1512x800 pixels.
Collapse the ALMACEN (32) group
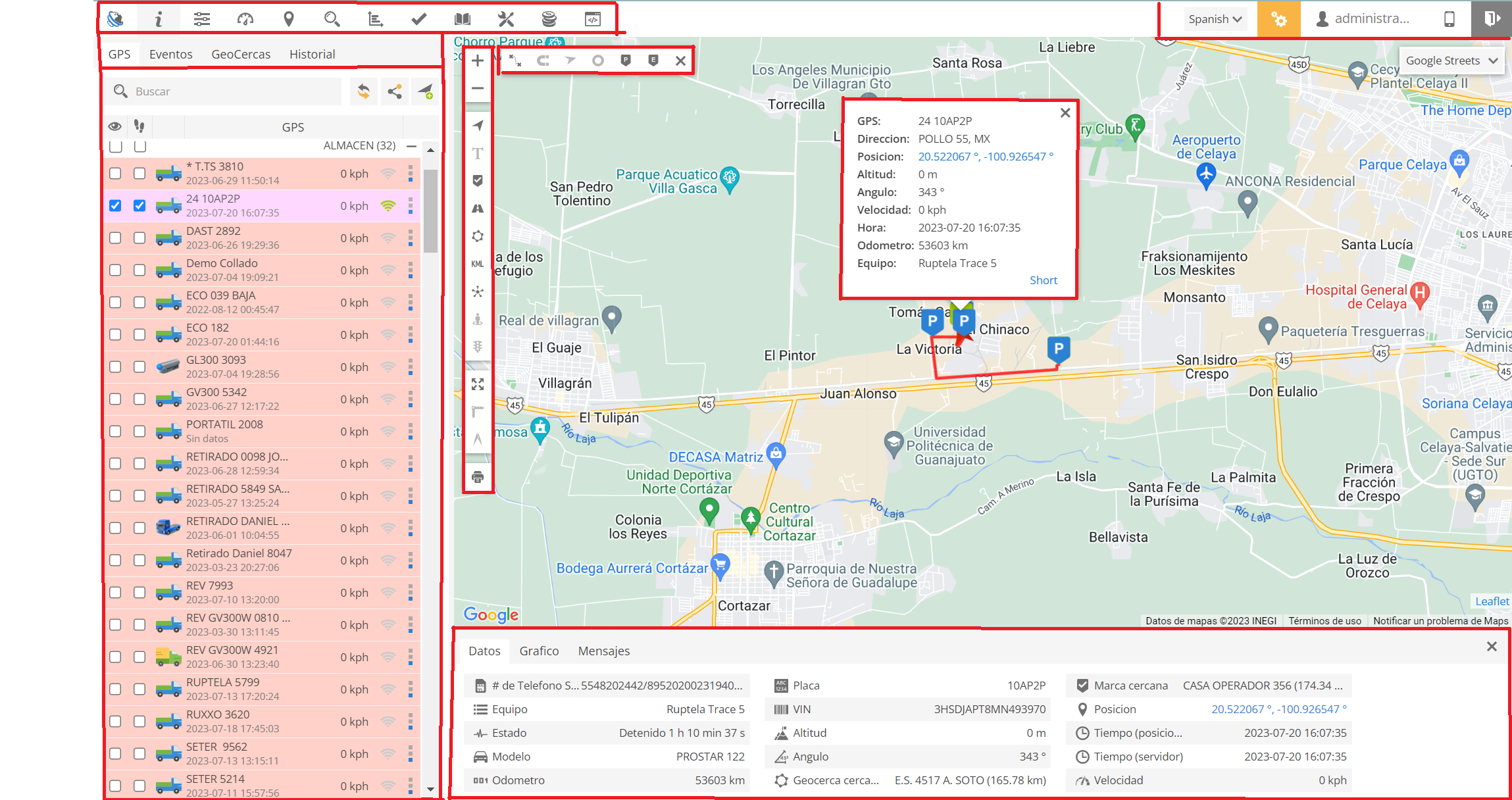pyautogui.click(x=411, y=145)
